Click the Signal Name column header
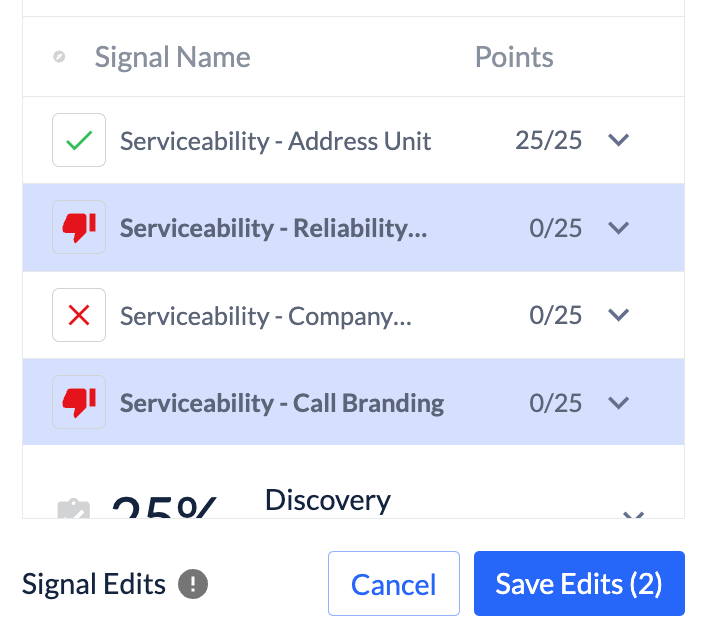 pos(172,57)
